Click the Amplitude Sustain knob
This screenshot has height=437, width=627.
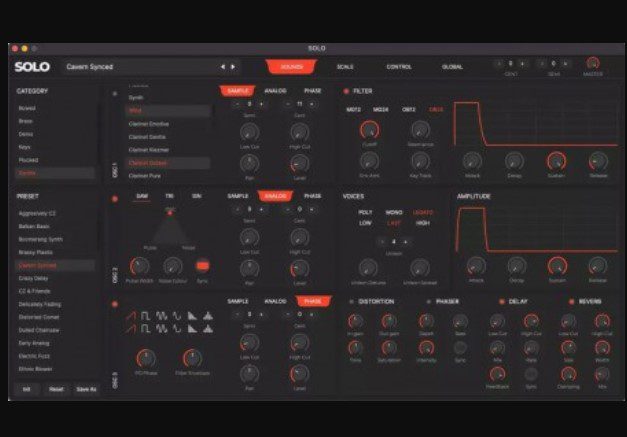pos(557,266)
